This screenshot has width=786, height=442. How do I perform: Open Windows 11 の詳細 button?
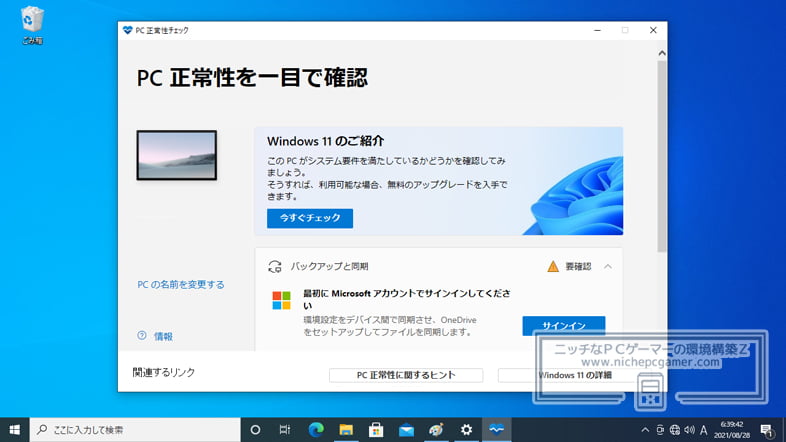point(574,375)
